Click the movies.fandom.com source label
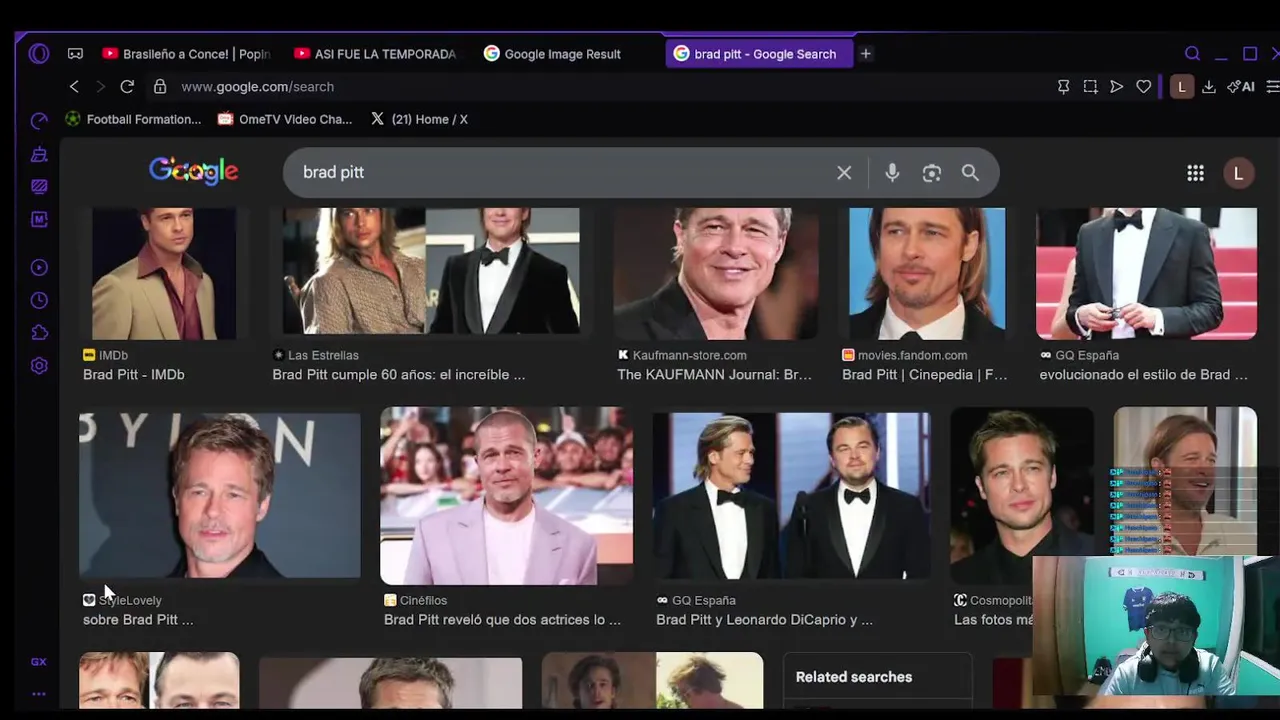The image size is (1280, 720). 913,355
